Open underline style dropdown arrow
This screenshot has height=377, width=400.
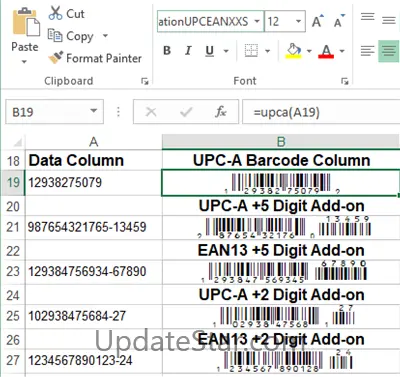click(x=226, y=51)
